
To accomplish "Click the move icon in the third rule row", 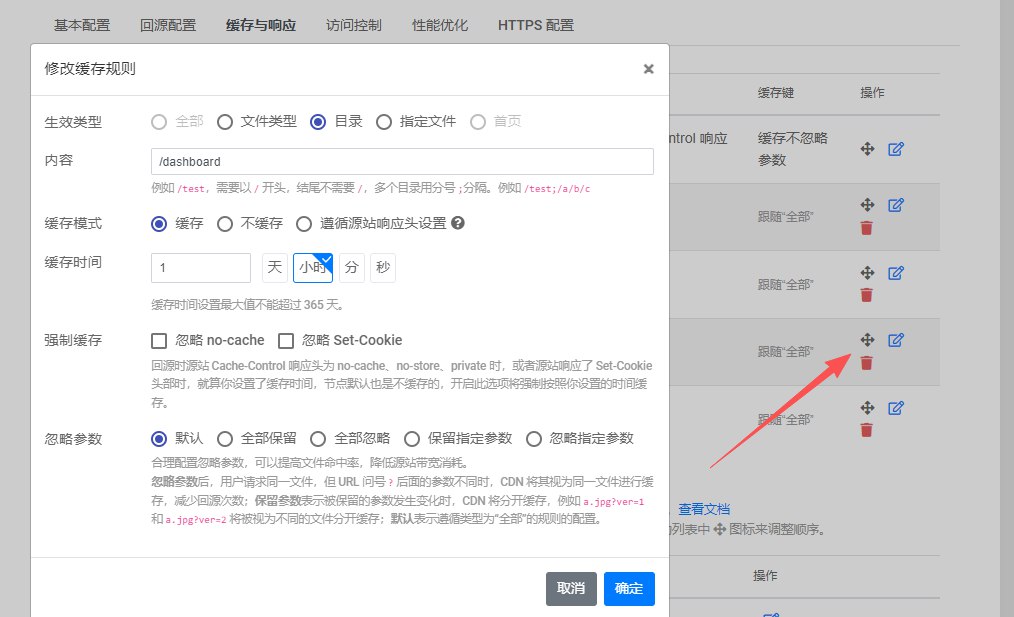I will (x=867, y=273).
